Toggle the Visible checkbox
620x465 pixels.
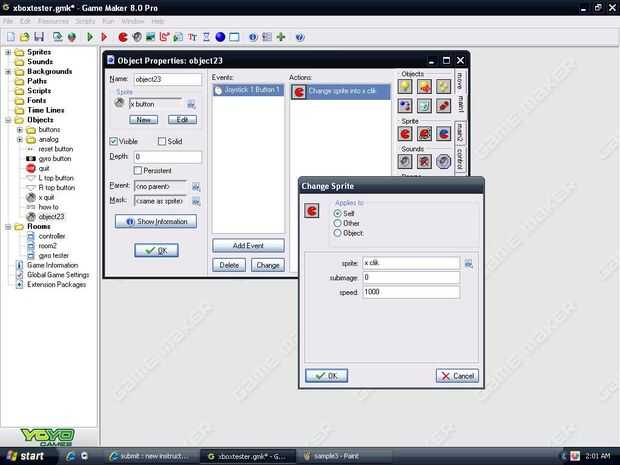(113, 141)
